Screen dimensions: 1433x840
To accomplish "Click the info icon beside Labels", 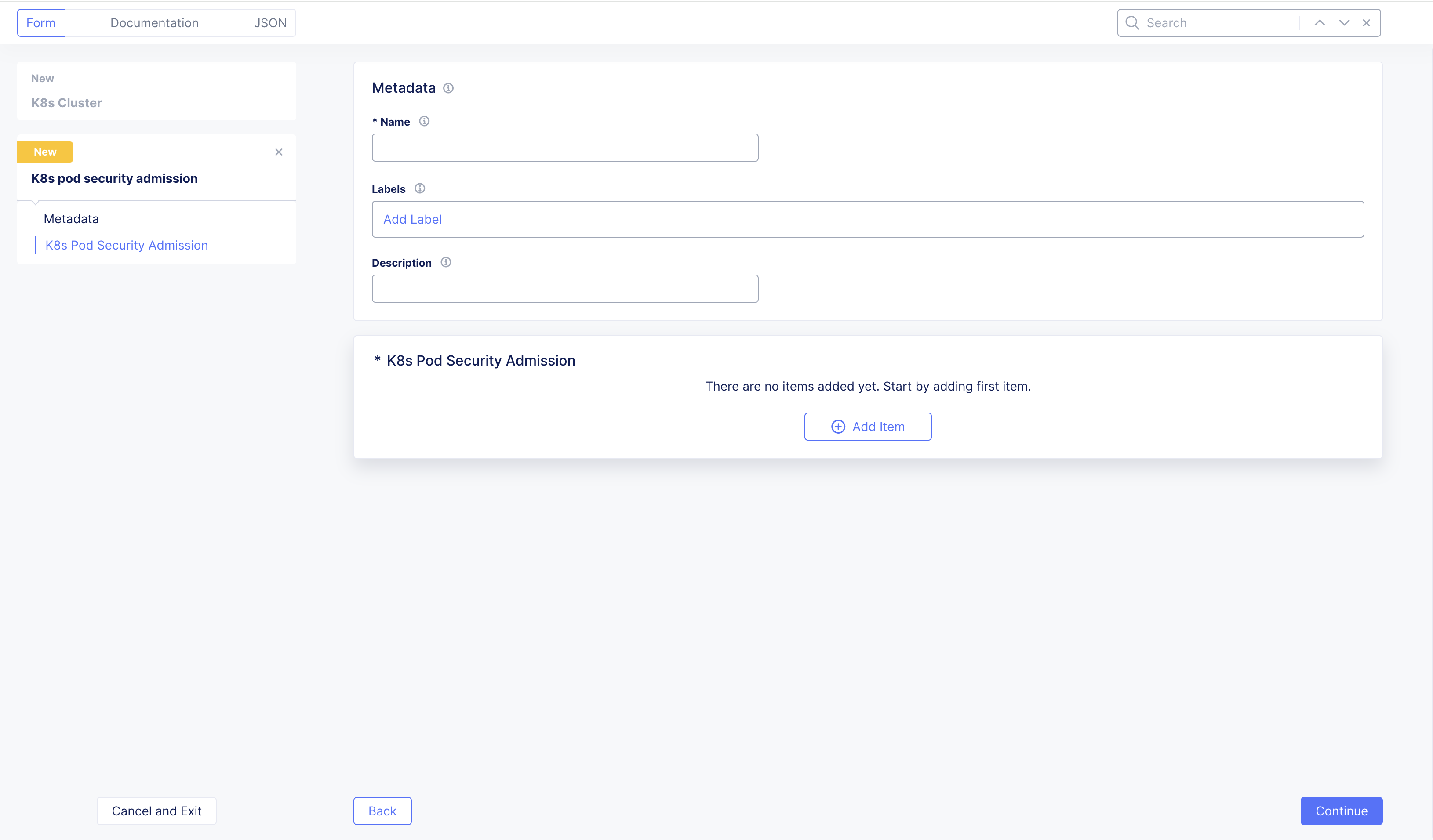I will coord(420,188).
